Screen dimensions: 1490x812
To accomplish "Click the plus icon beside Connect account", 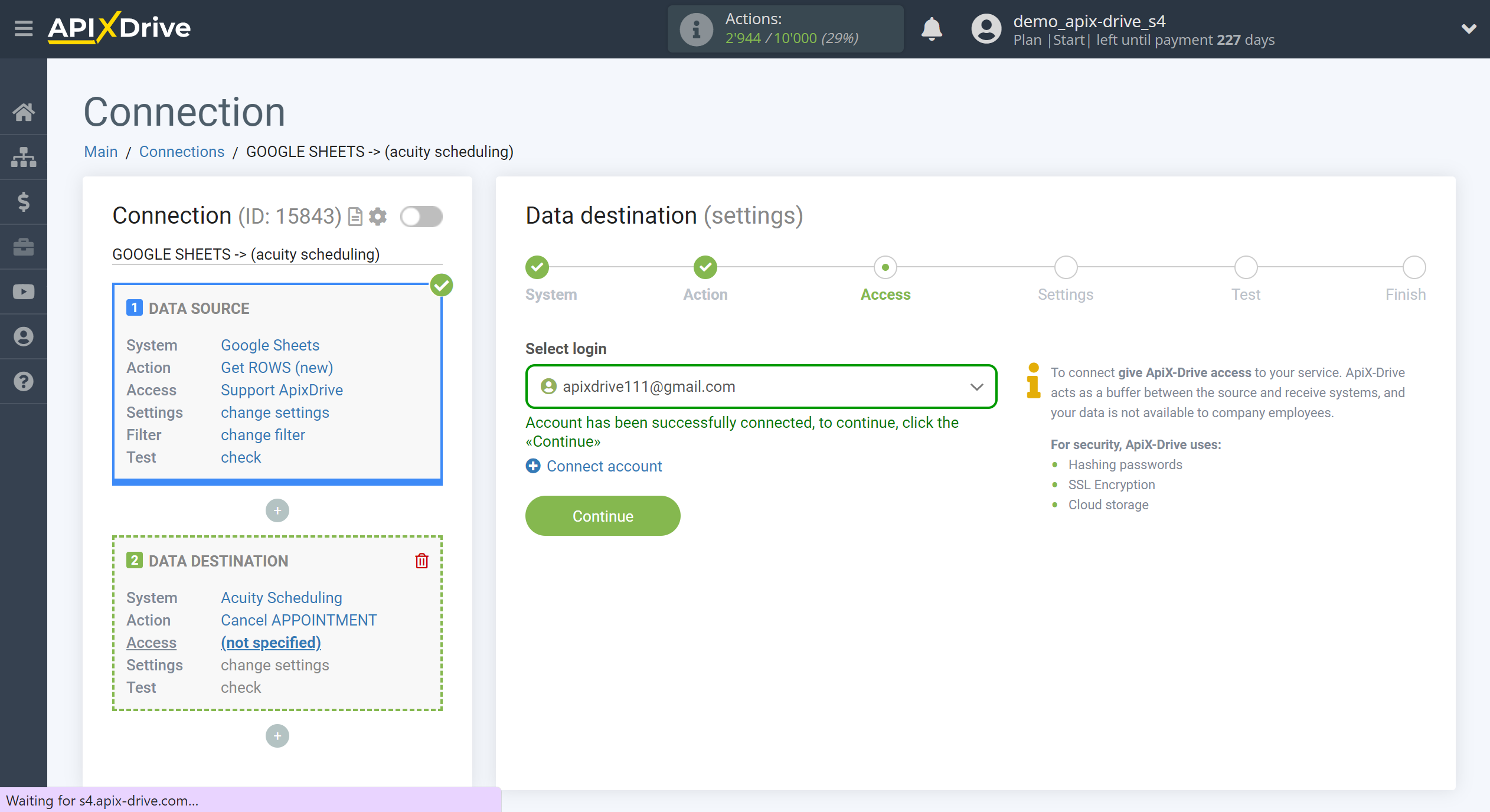I will 533,466.
